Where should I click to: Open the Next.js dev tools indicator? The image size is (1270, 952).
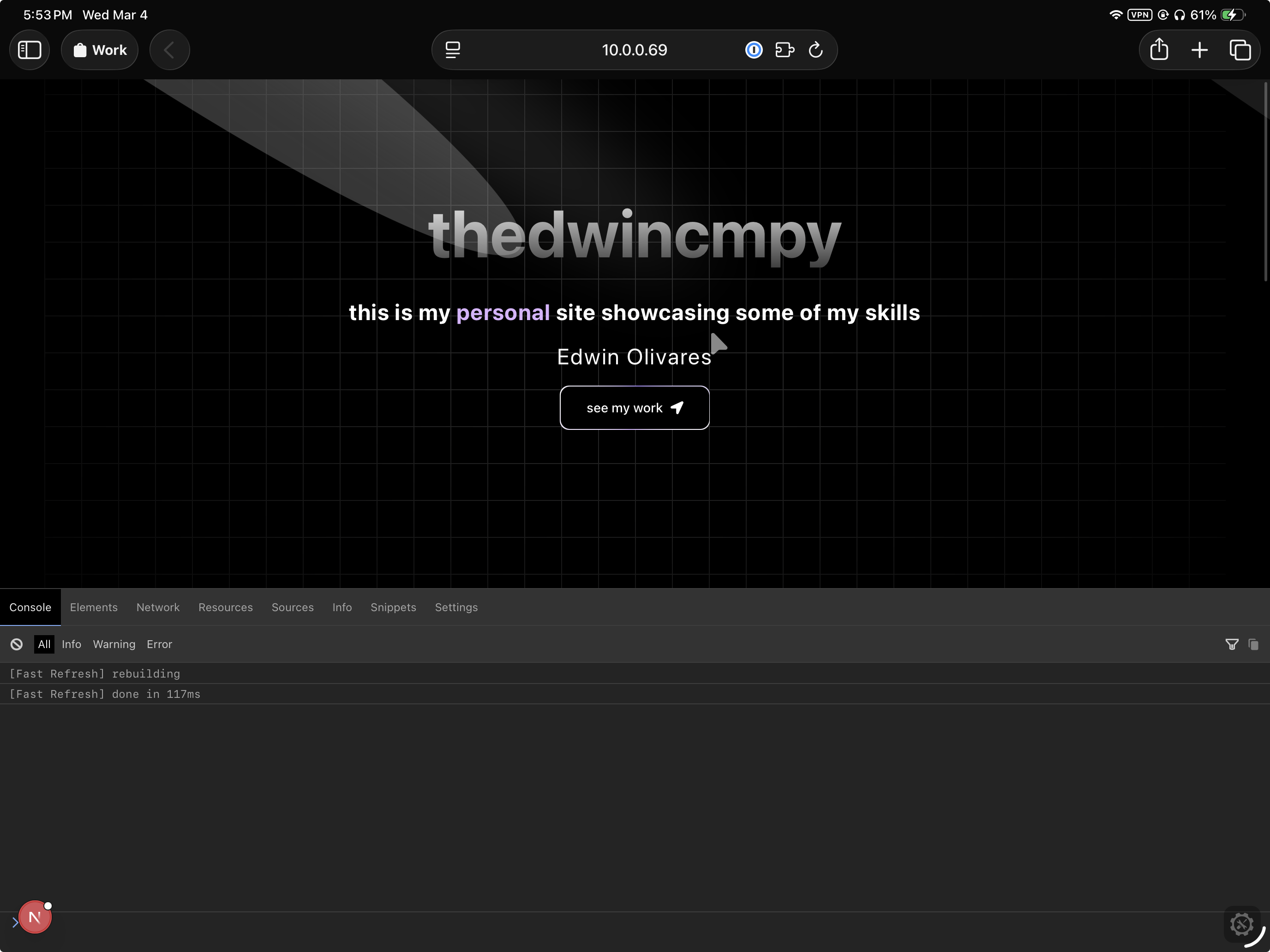pyautogui.click(x=35, y=917)
